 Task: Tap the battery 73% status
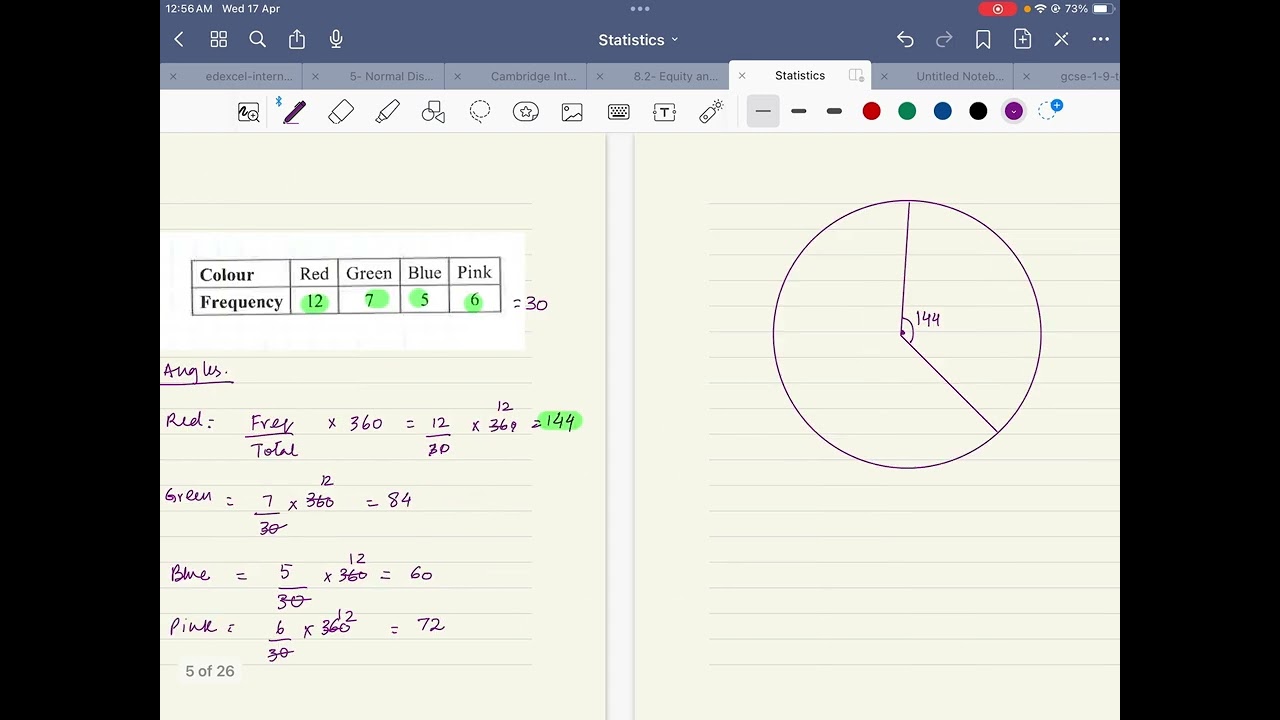pos(1088,9)
